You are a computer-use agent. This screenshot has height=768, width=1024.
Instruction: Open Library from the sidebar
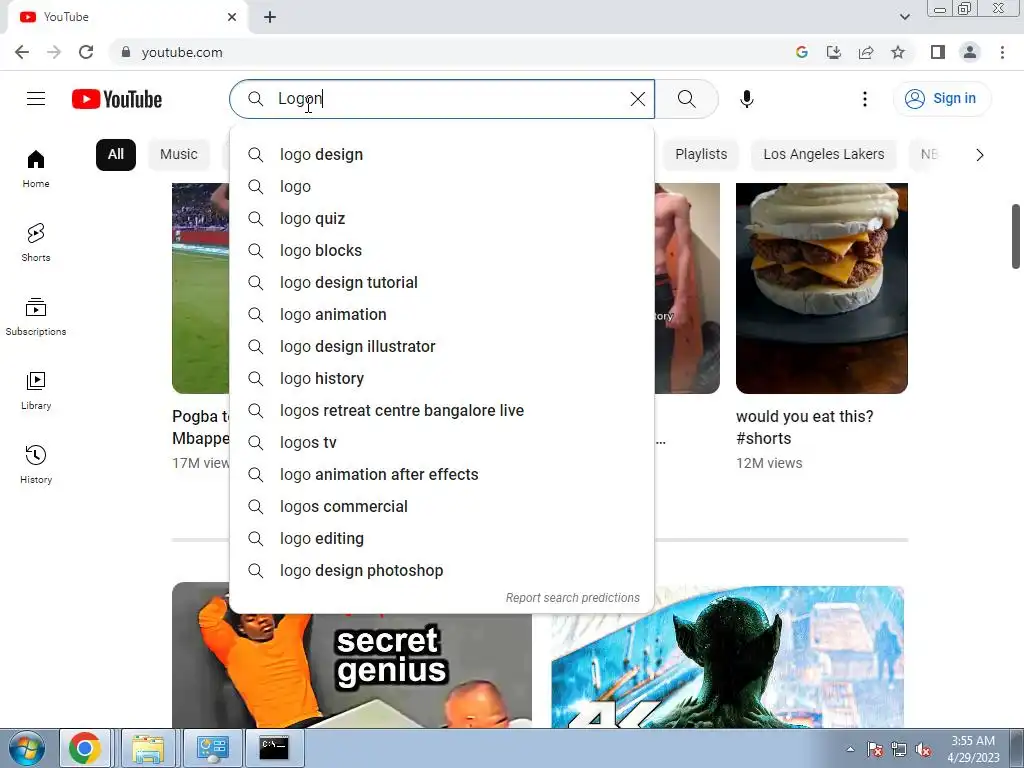[36, 391]
